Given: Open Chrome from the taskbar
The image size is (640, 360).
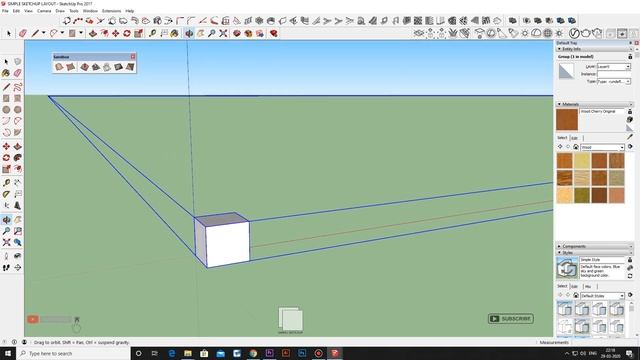Looking at the screenshot, I should 253,353.
